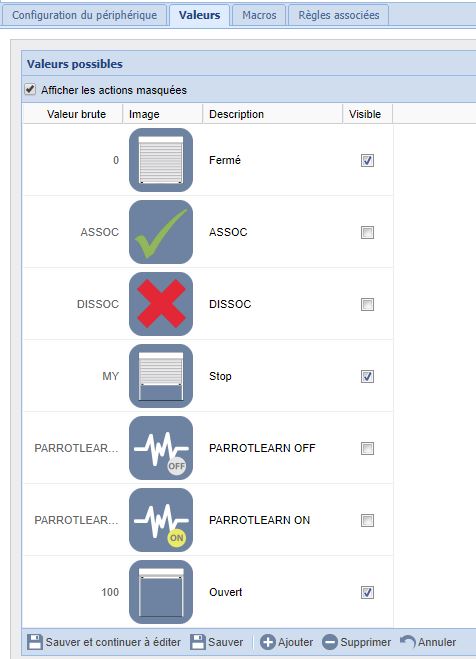Click the PARROTLEARN ON waveform icon

click(x=161, y=520)
